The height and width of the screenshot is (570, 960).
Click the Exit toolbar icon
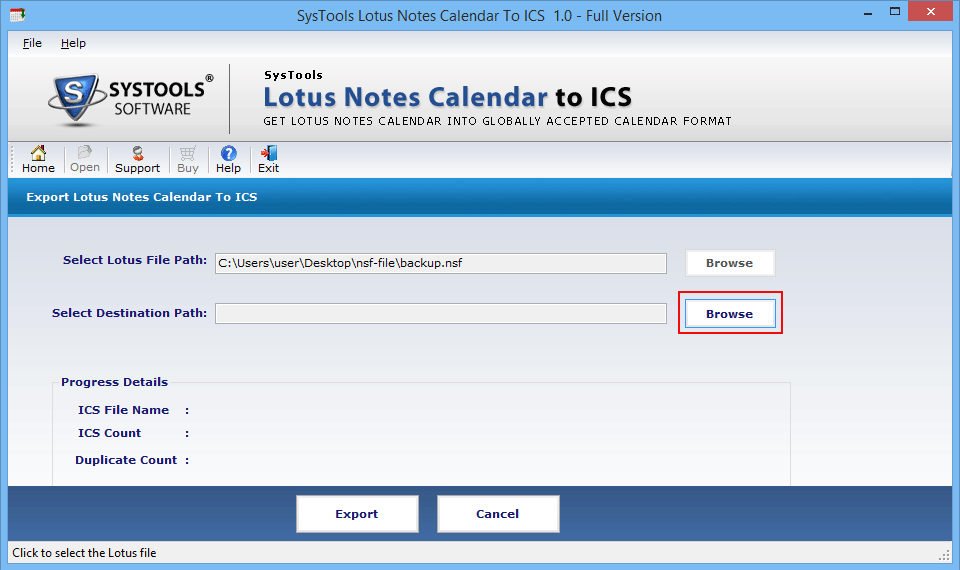(x=268, y=159)
